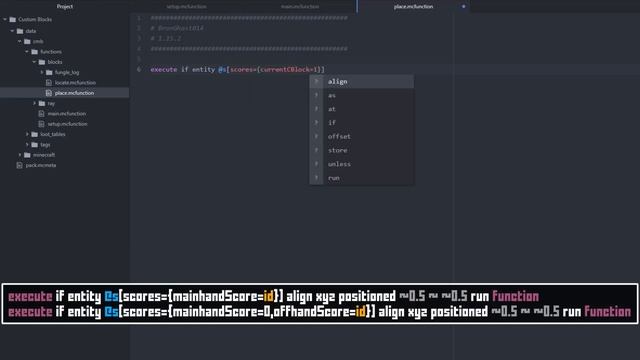Click the tags folder icon
Screen dimensions: 640x360
tap(35, 144)
